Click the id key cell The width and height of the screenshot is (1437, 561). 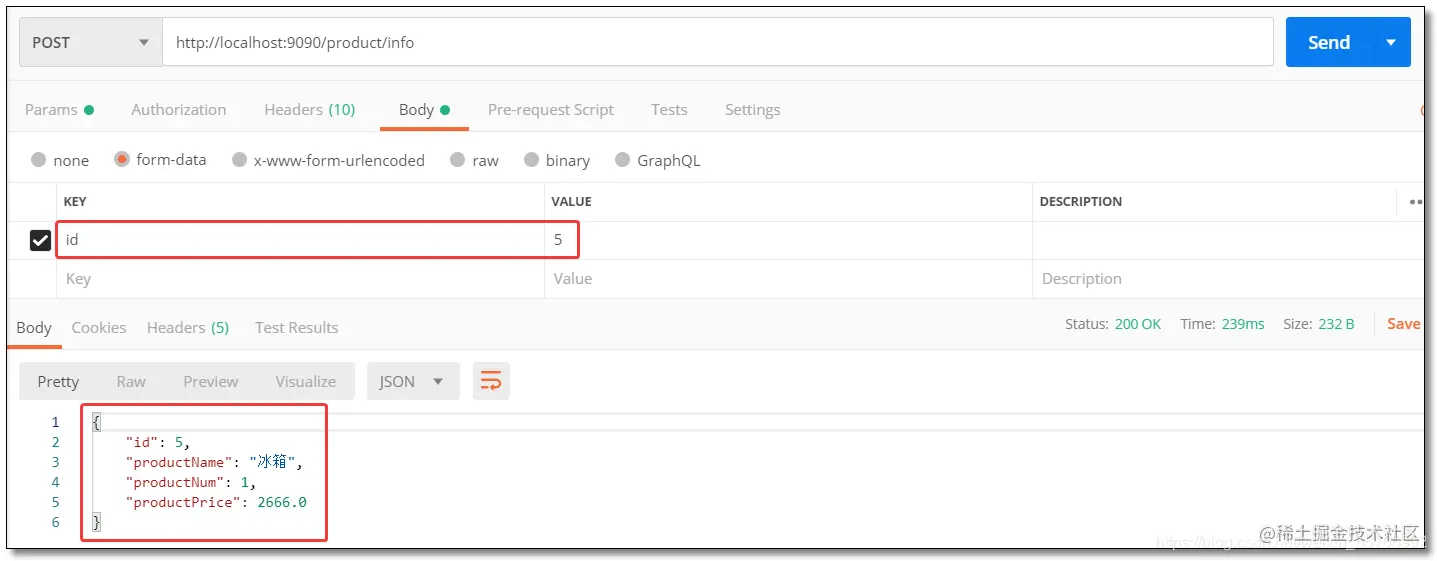(300, 240)
